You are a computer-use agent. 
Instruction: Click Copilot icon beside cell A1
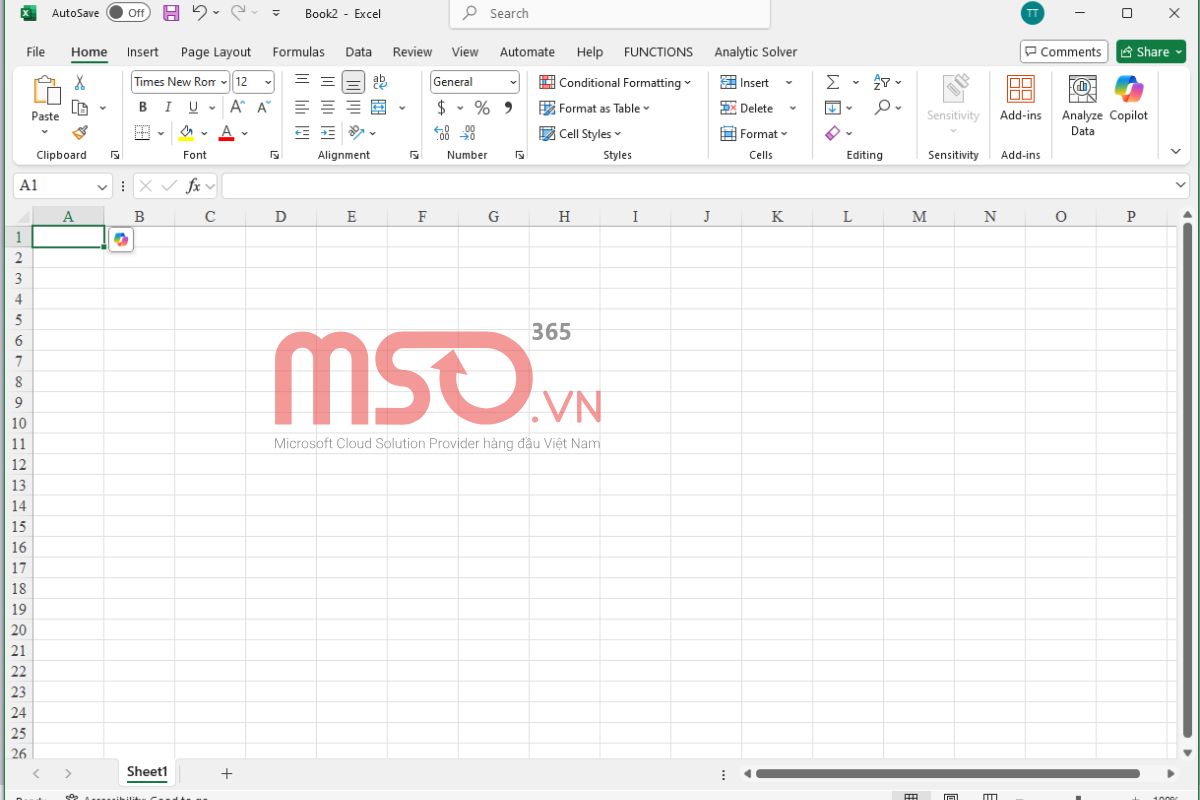coord(121,239)
